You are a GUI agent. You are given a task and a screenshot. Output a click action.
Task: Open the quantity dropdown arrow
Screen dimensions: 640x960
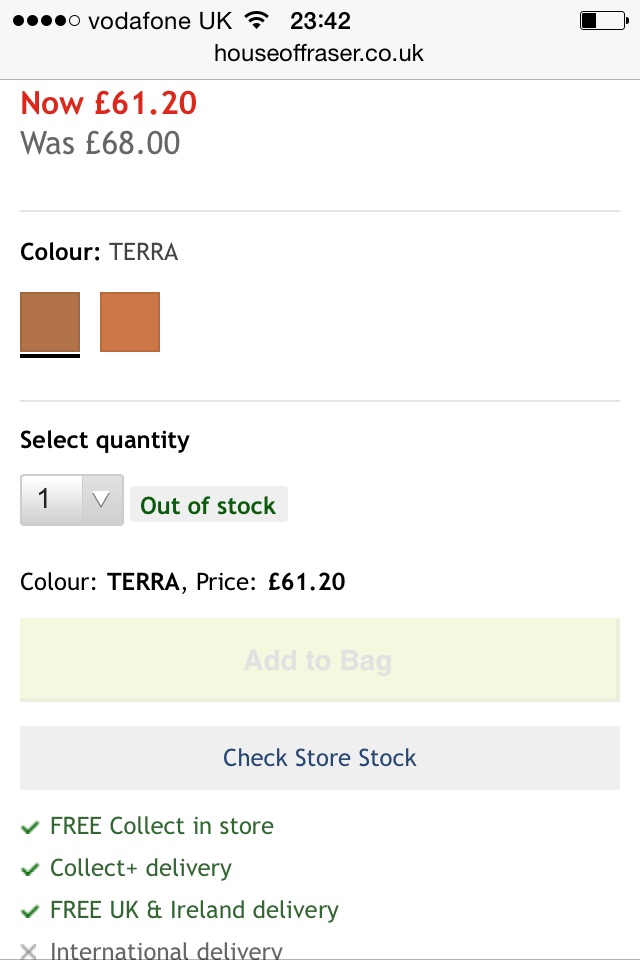coord(102,500)
